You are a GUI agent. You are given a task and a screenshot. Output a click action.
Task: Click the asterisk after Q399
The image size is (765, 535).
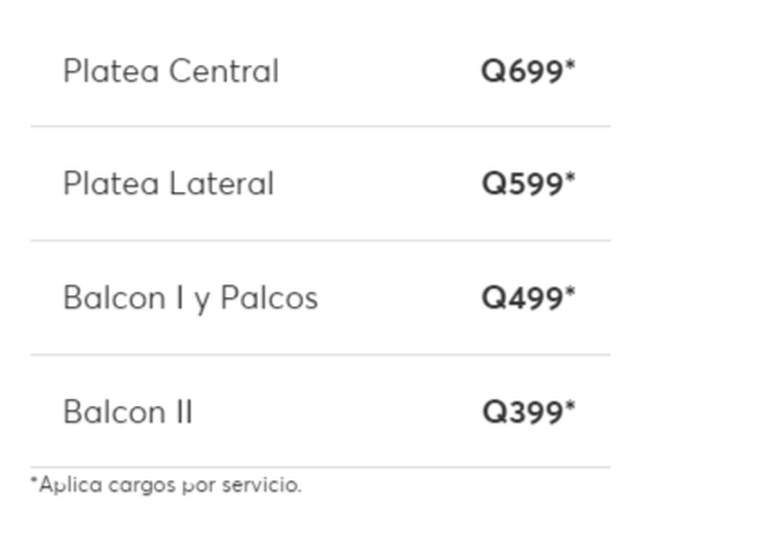point(570,406)
